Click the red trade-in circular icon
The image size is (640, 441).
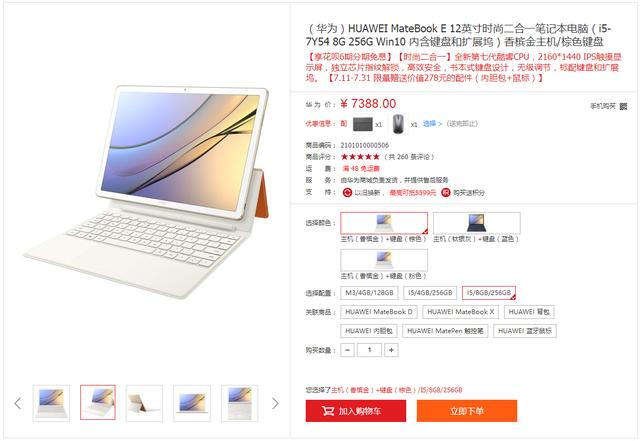[347, 192]
